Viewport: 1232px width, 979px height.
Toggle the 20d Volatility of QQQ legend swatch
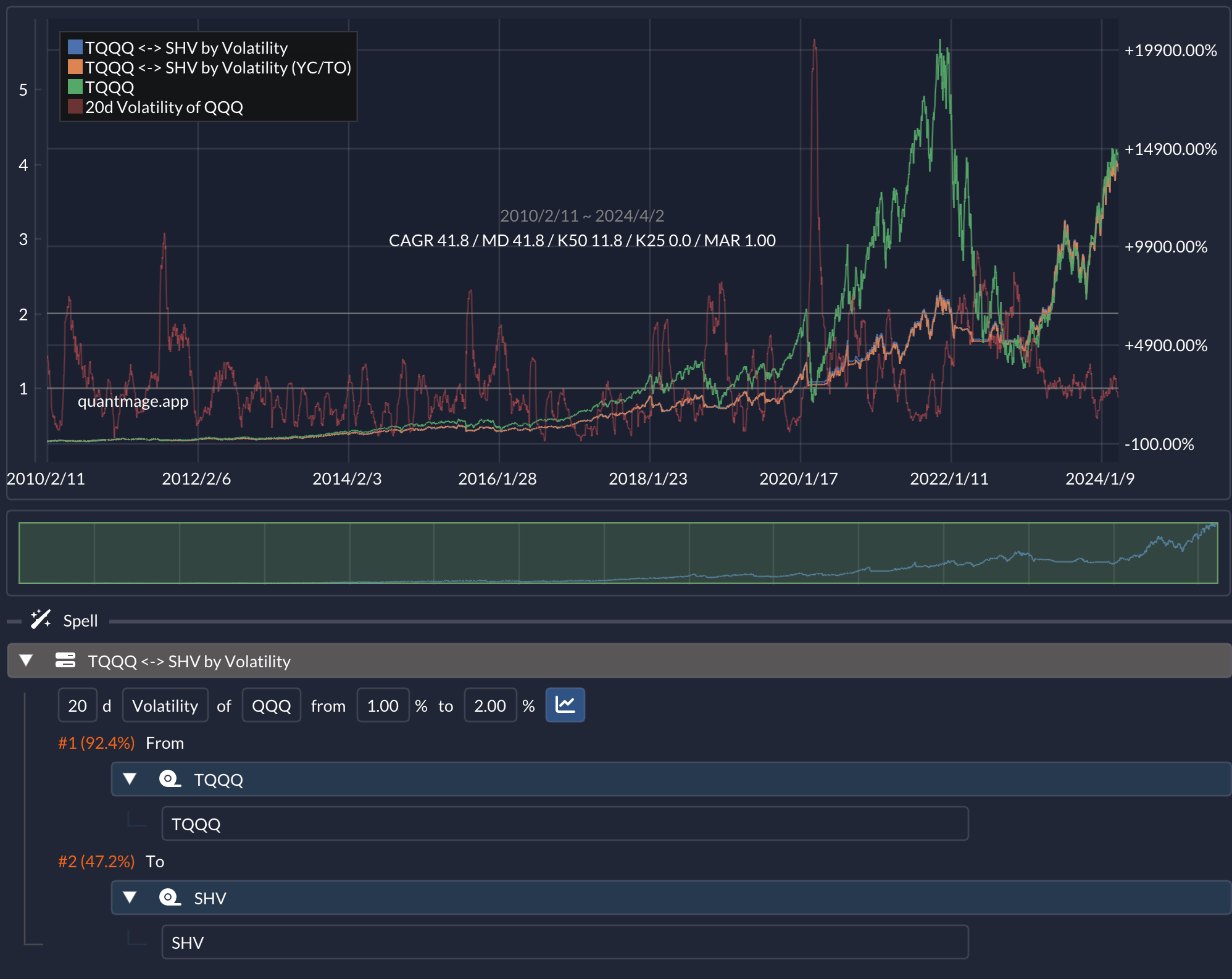75,106
